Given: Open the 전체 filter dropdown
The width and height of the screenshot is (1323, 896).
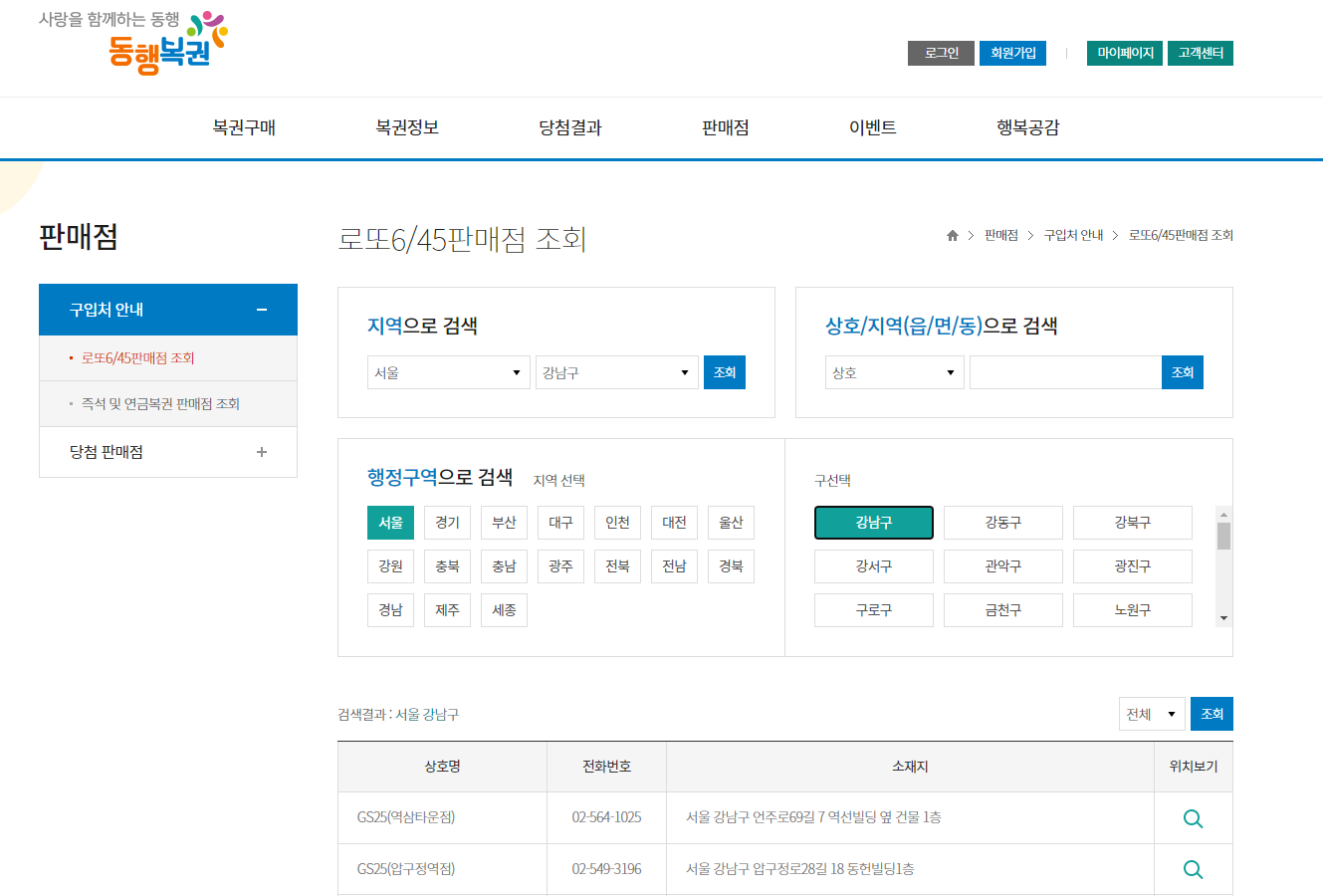Looking at the screenshot, I should 1152,714.
